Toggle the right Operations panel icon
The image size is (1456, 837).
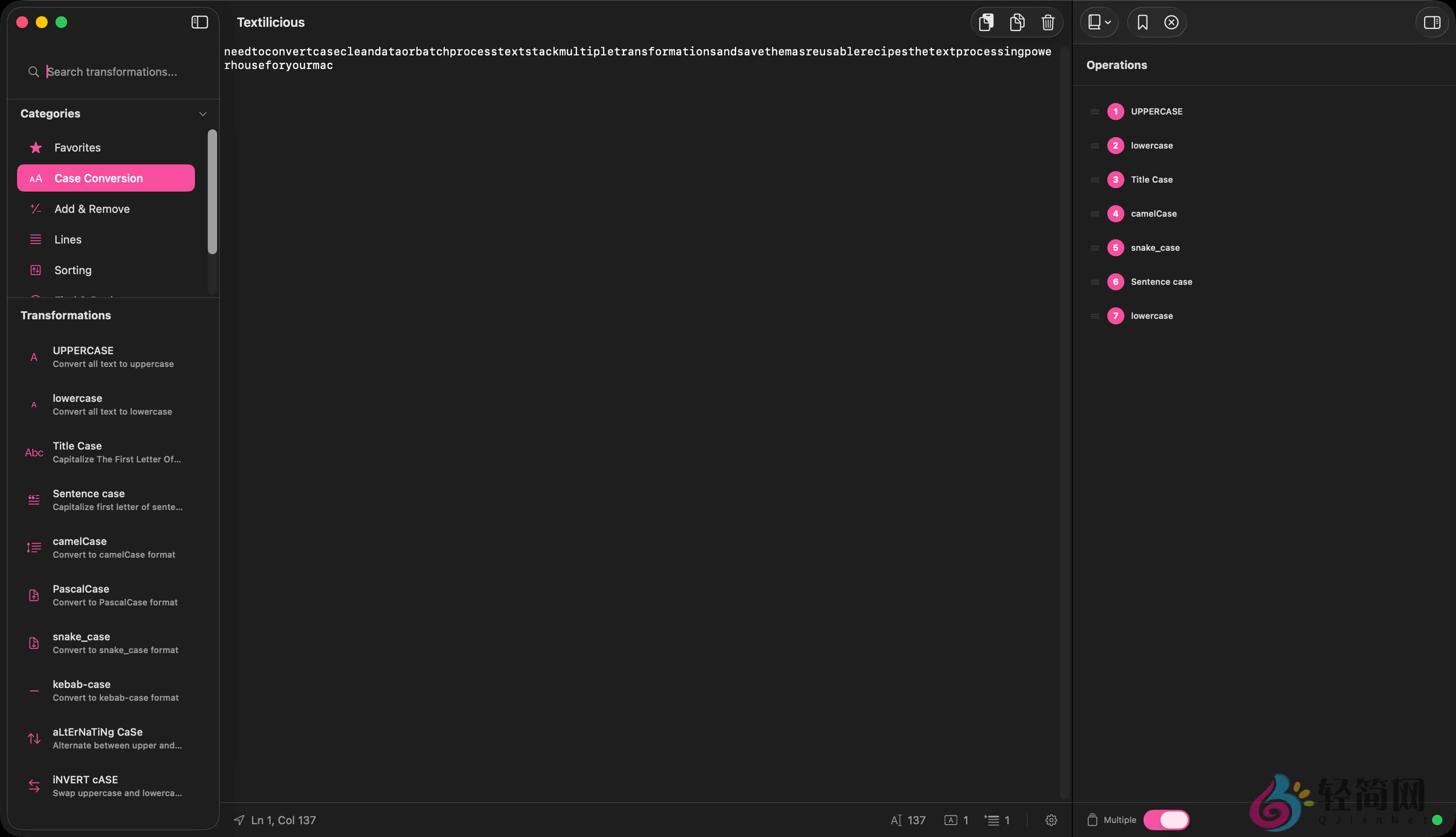click(1432, 23)
